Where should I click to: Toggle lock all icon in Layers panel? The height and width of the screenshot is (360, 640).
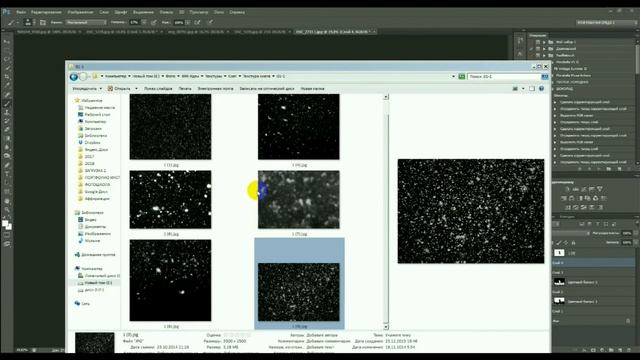point(573,242)
